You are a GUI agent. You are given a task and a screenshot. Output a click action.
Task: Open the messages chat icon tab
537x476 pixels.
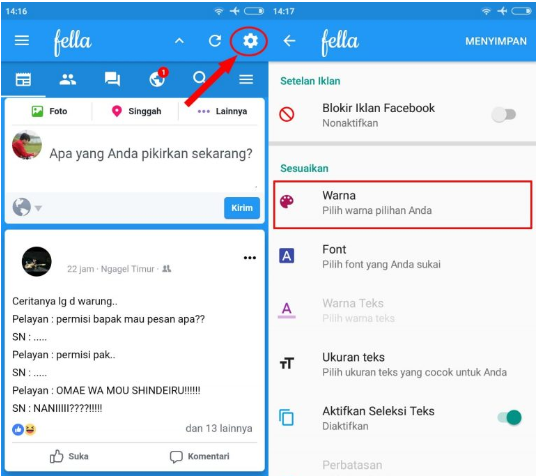click(112, 79)
